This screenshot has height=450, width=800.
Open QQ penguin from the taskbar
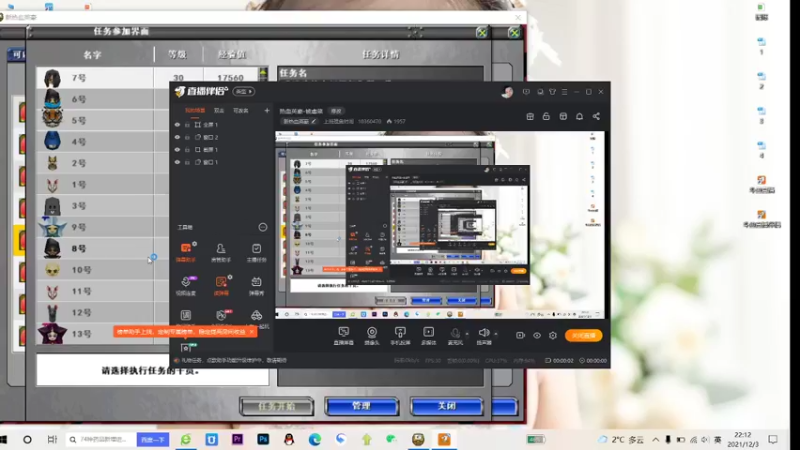coord(289,439)
